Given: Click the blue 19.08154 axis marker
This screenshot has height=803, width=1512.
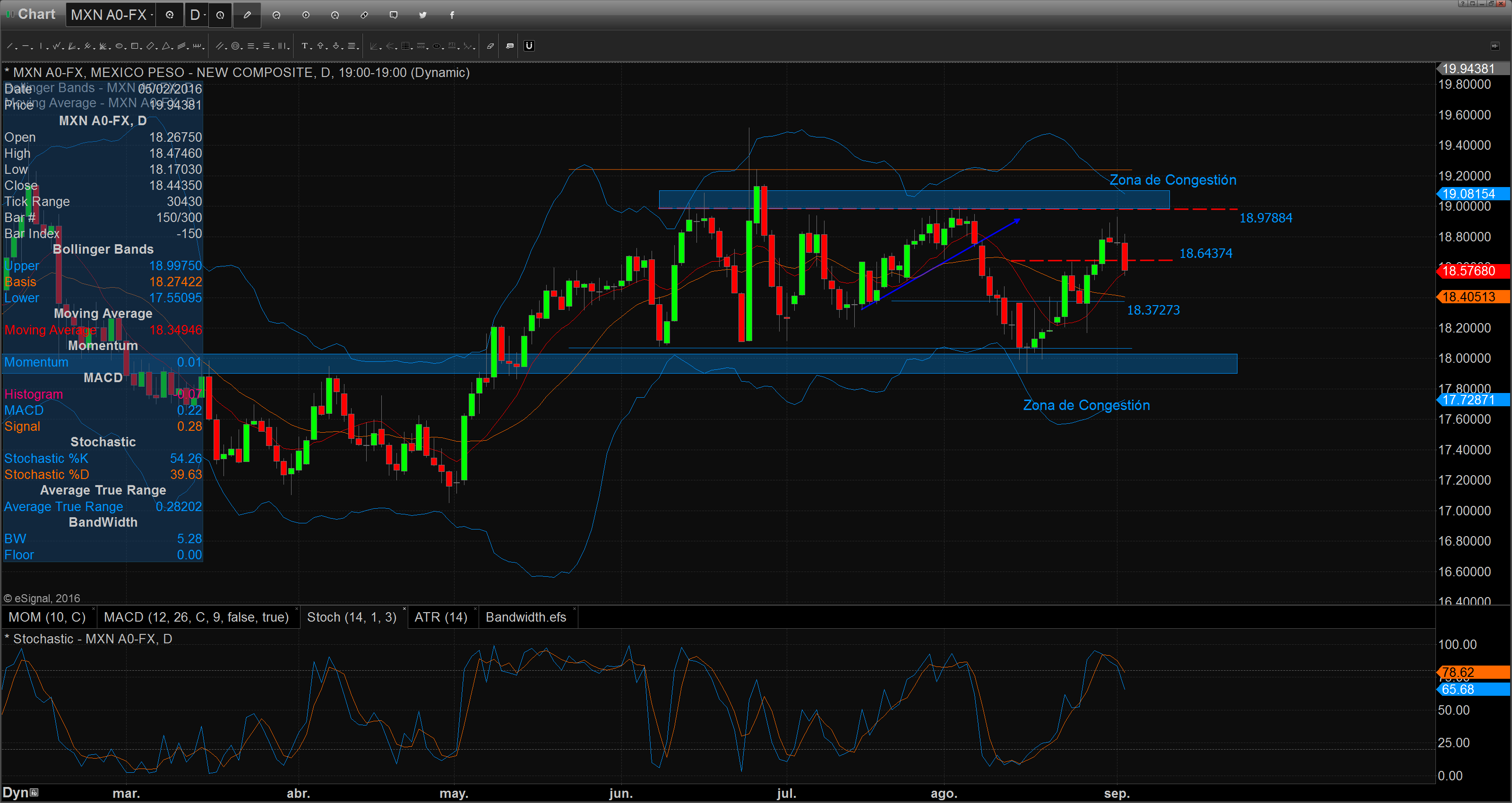Looking at the screenshot, I should point(1473,194).
